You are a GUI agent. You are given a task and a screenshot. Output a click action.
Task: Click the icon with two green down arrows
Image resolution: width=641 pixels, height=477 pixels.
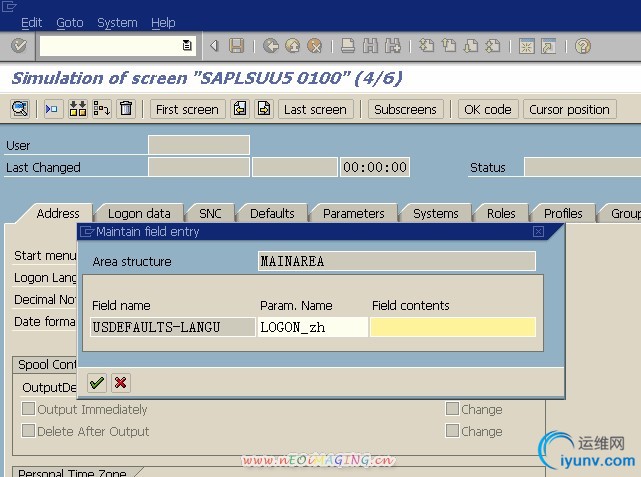tap(78, 109)
